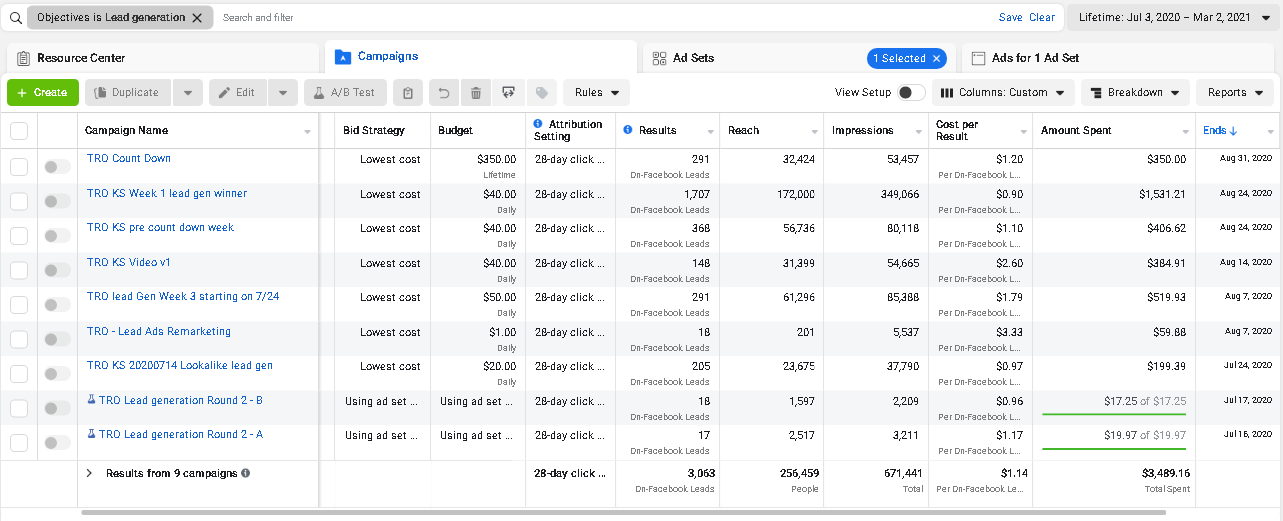Click the undo arrow icon
1283x521 pixels.
(x=444, y=93)
